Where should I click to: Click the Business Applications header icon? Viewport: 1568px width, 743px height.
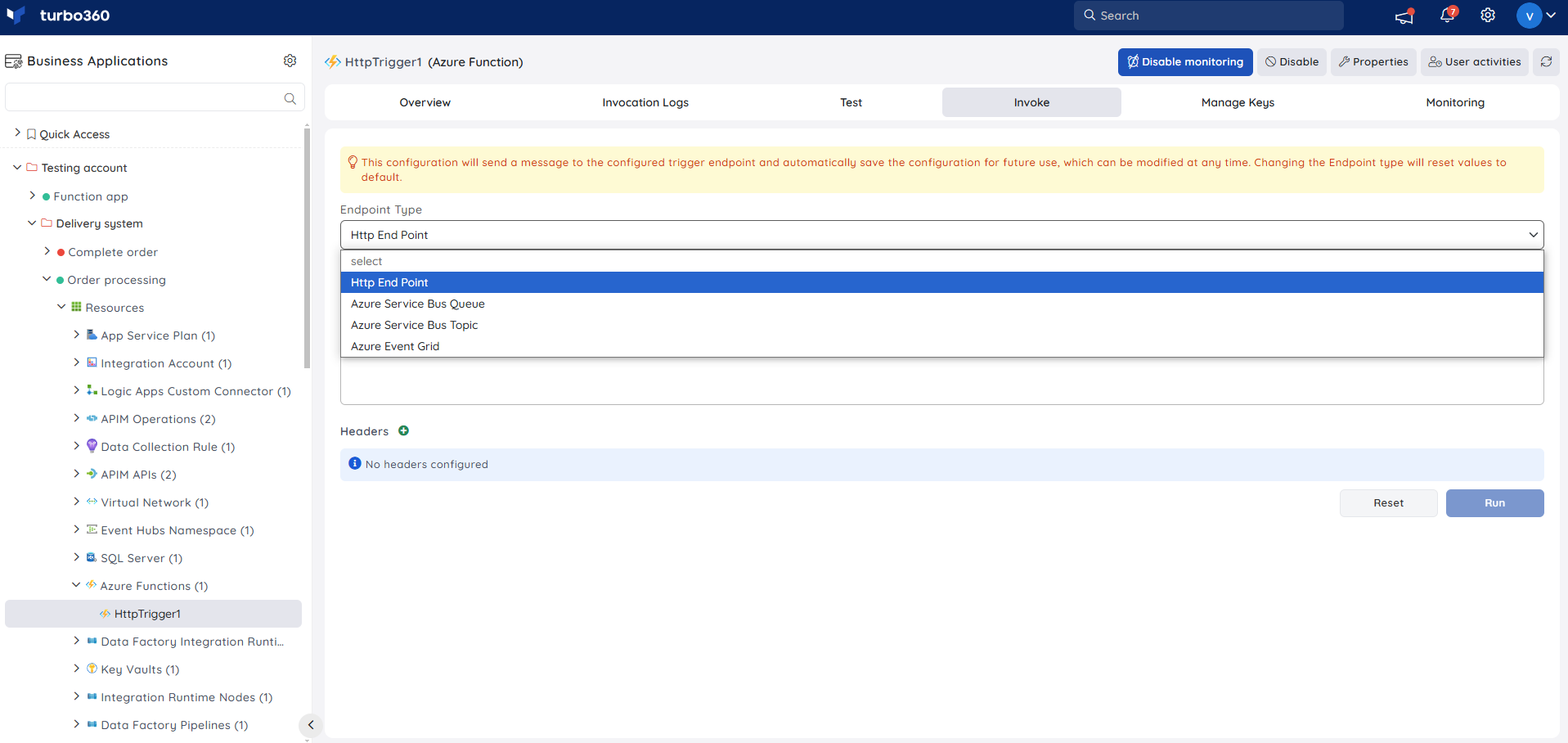tap(13, 61)
